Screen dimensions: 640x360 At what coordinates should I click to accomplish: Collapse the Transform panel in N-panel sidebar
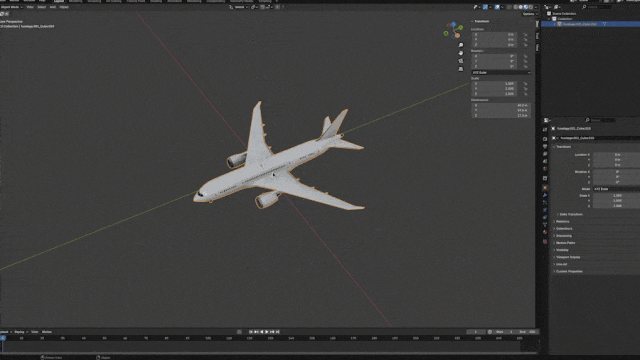[480, 21]
